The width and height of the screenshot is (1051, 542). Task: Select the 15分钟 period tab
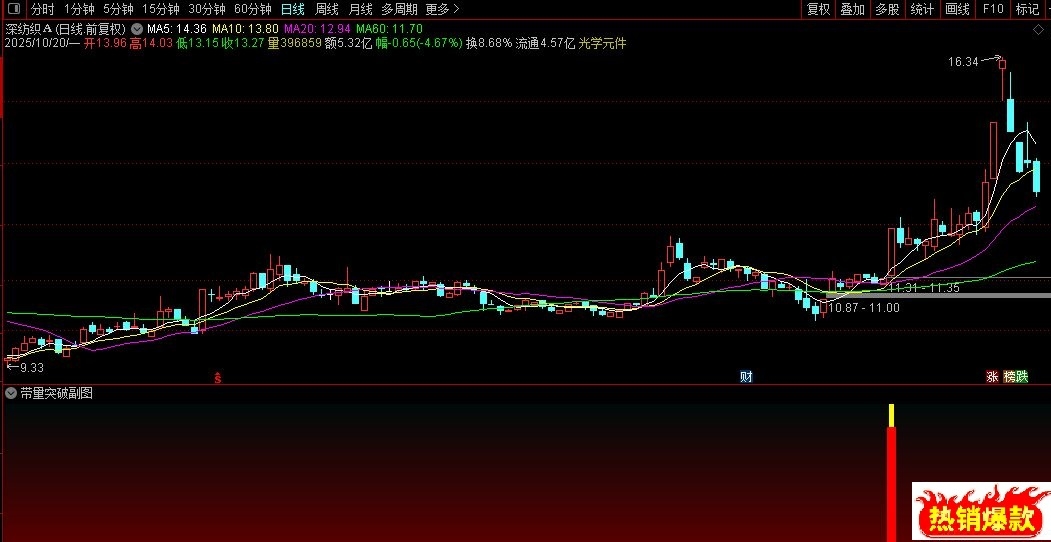point(161,9)
